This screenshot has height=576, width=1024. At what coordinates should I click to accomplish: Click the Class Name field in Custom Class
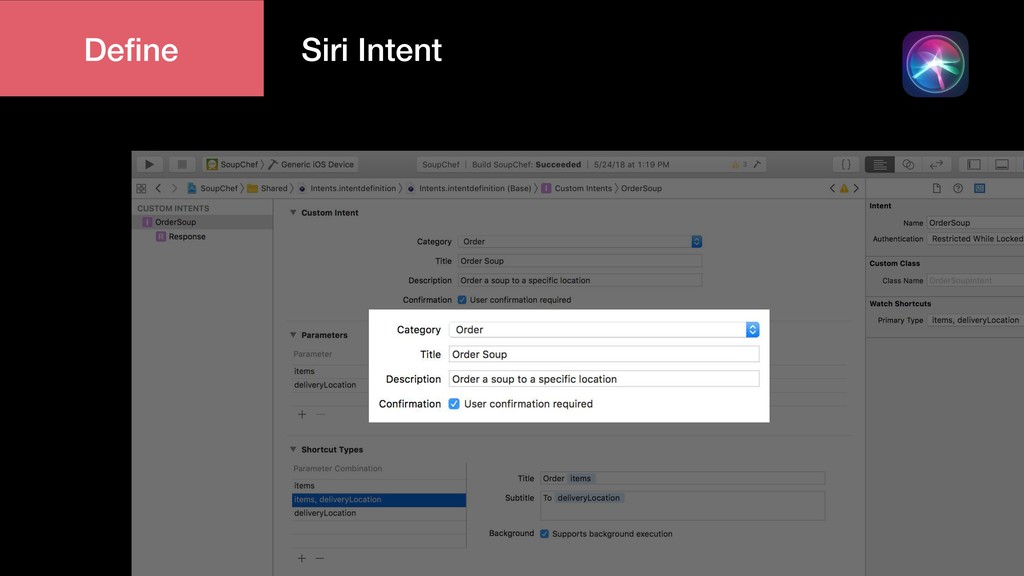pos(975,281)
